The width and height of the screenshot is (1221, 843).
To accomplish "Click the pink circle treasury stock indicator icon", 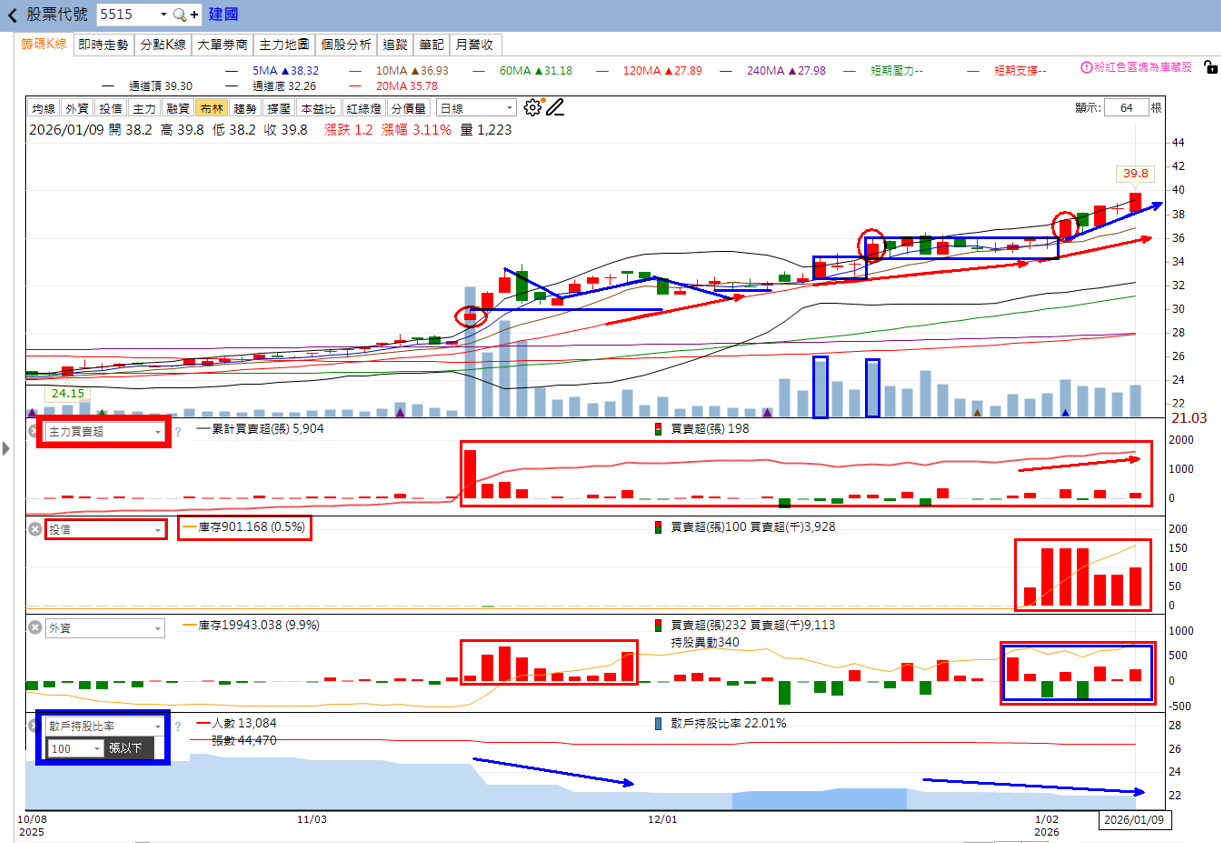I will click(x=1086, y=68).
